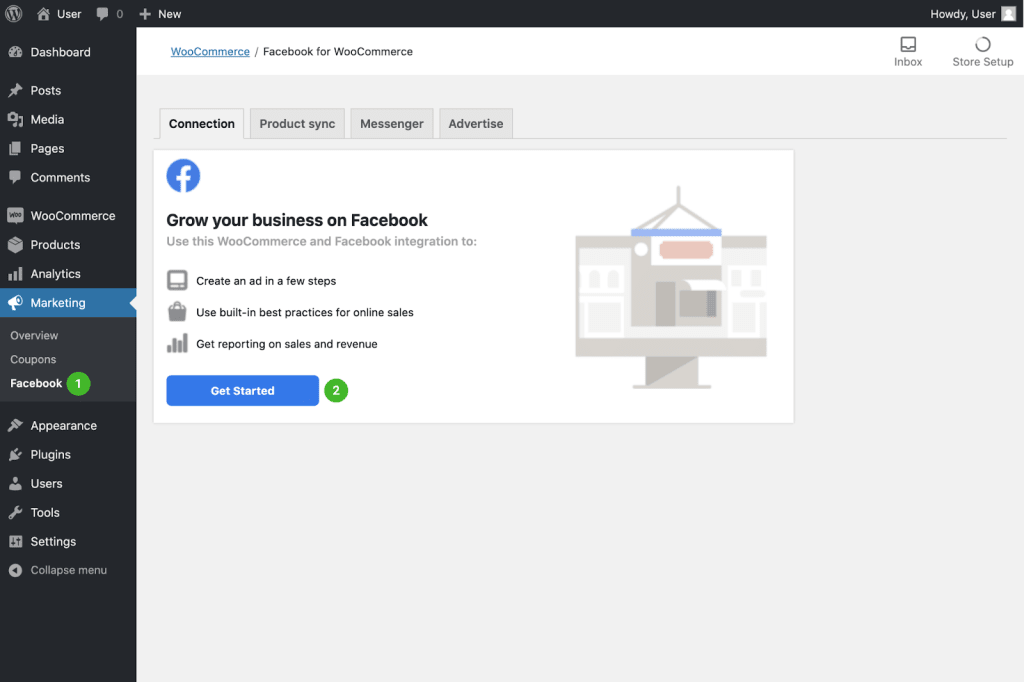Click the Products box icon
Image resolution: width=1024 pixels, height=682 pixels.
pyautogui.click(x=16, y=245)
